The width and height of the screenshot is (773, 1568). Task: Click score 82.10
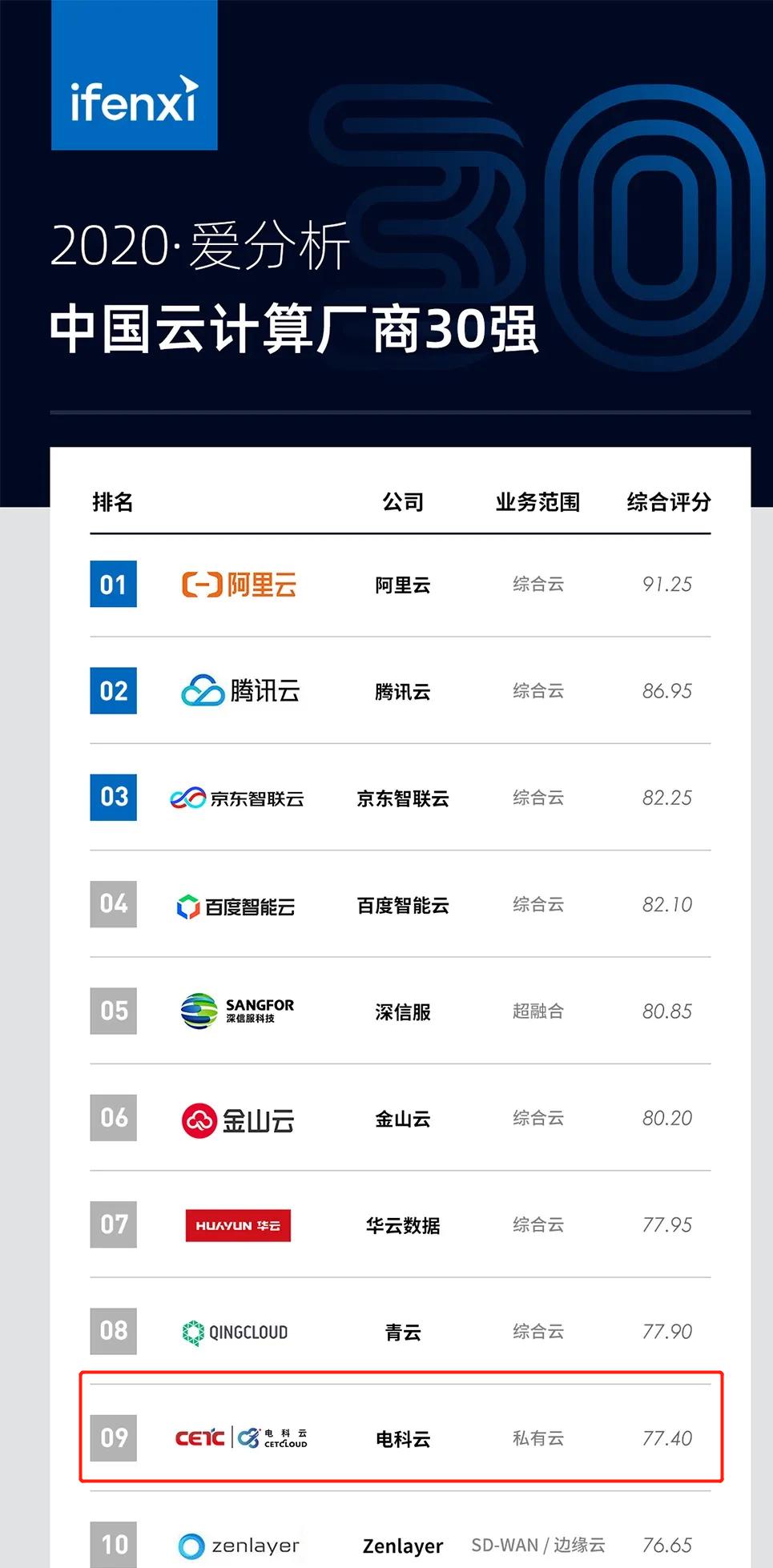pos(667,905)
